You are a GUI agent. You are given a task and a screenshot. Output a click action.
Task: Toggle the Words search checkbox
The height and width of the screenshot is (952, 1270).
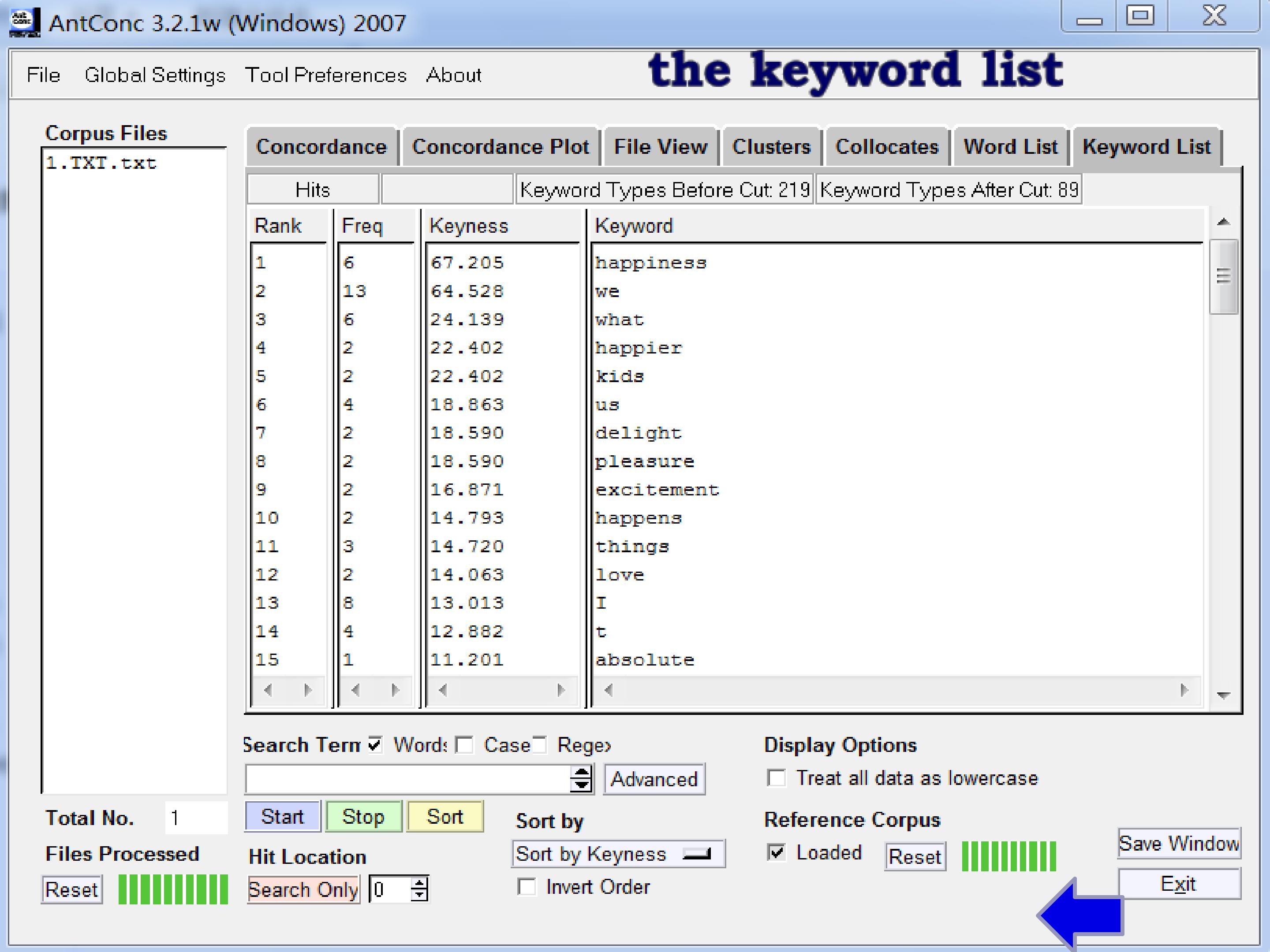click(375, 745)
